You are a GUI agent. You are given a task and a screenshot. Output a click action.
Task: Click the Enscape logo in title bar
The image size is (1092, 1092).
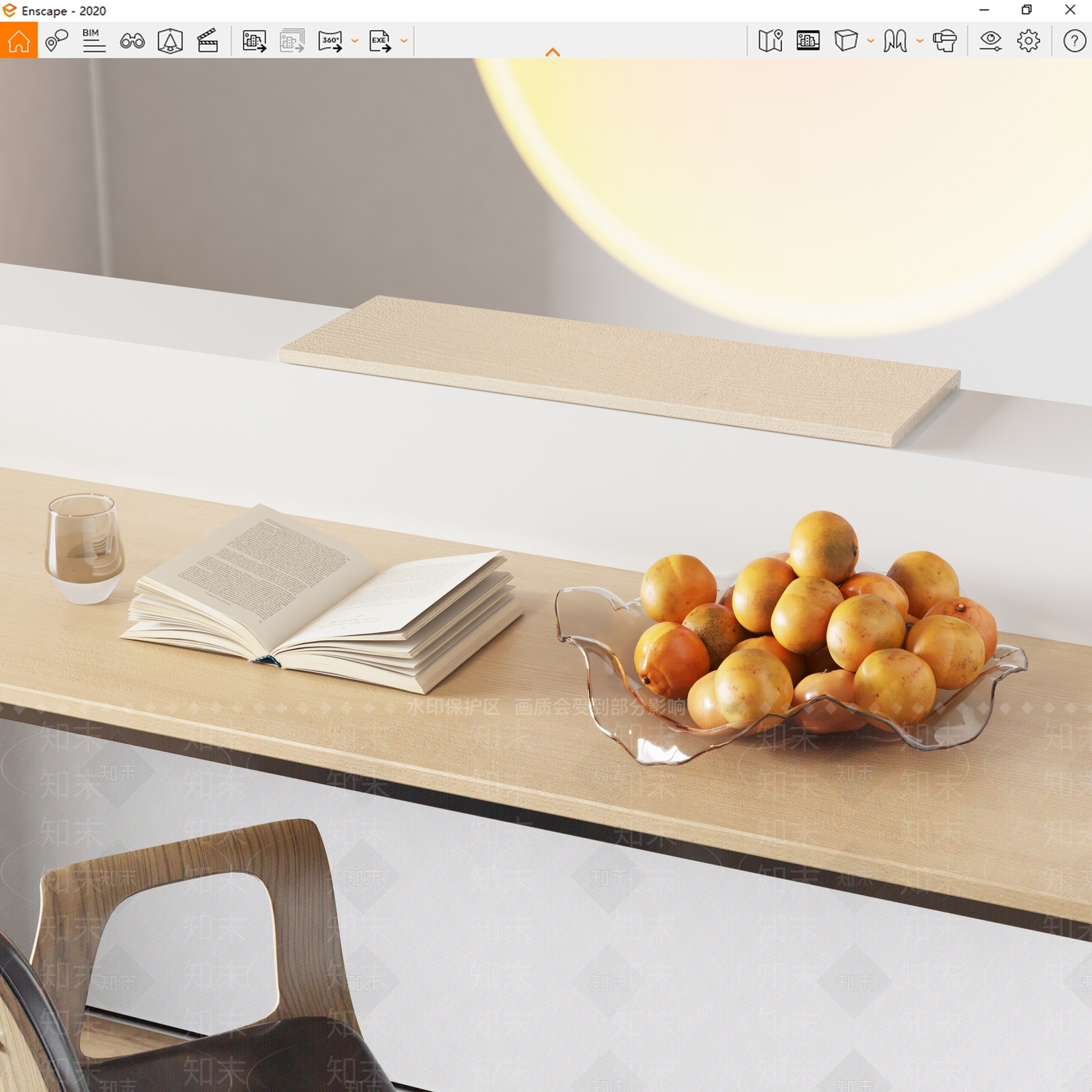pos(10,10)
